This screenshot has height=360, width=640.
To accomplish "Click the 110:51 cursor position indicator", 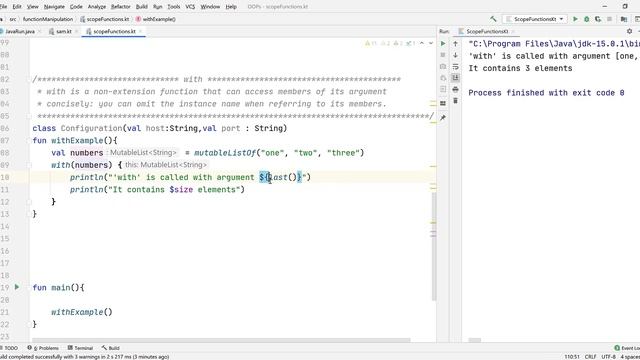I will click(572, 356).
